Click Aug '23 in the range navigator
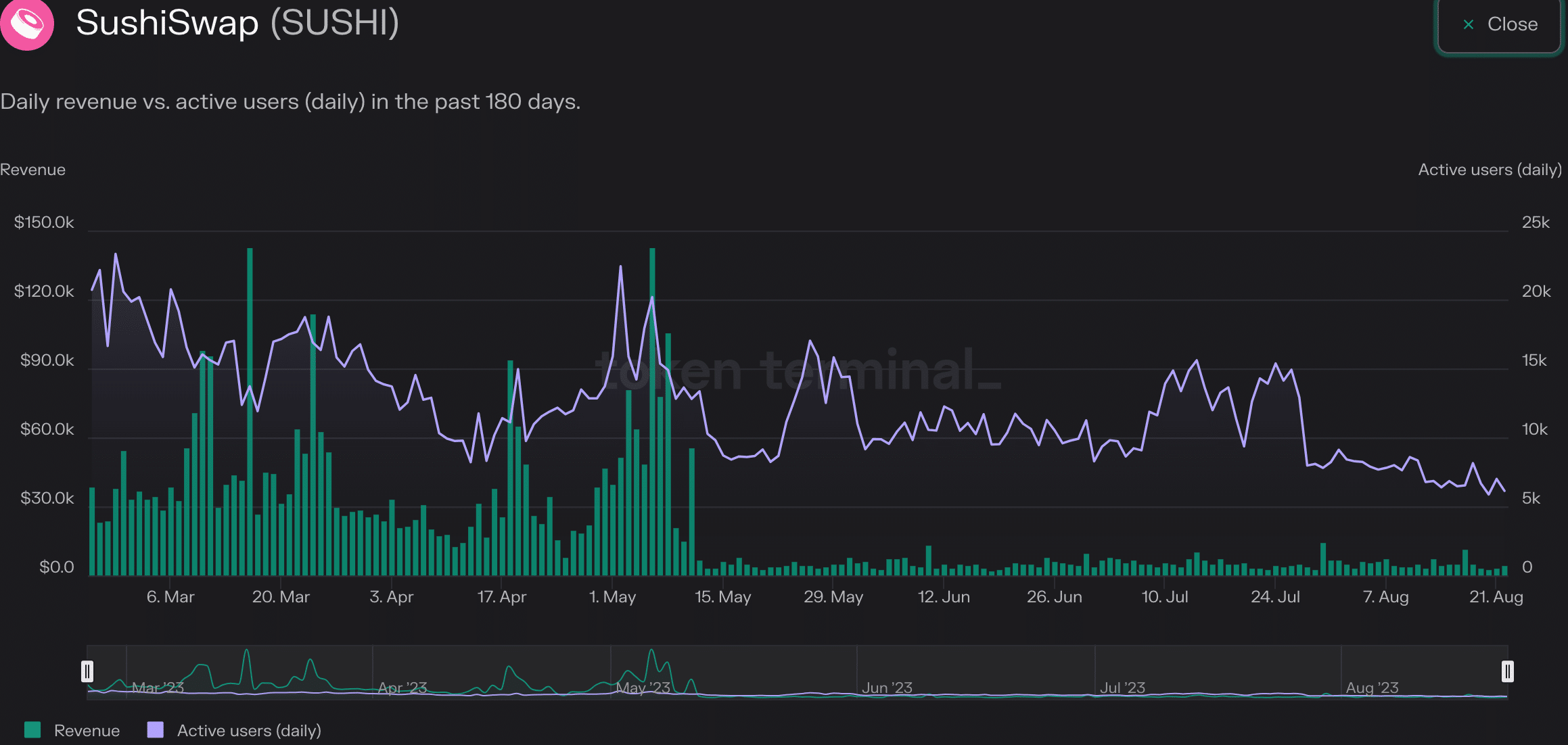The image size is (1568, 745). [x=1372, y=688]
